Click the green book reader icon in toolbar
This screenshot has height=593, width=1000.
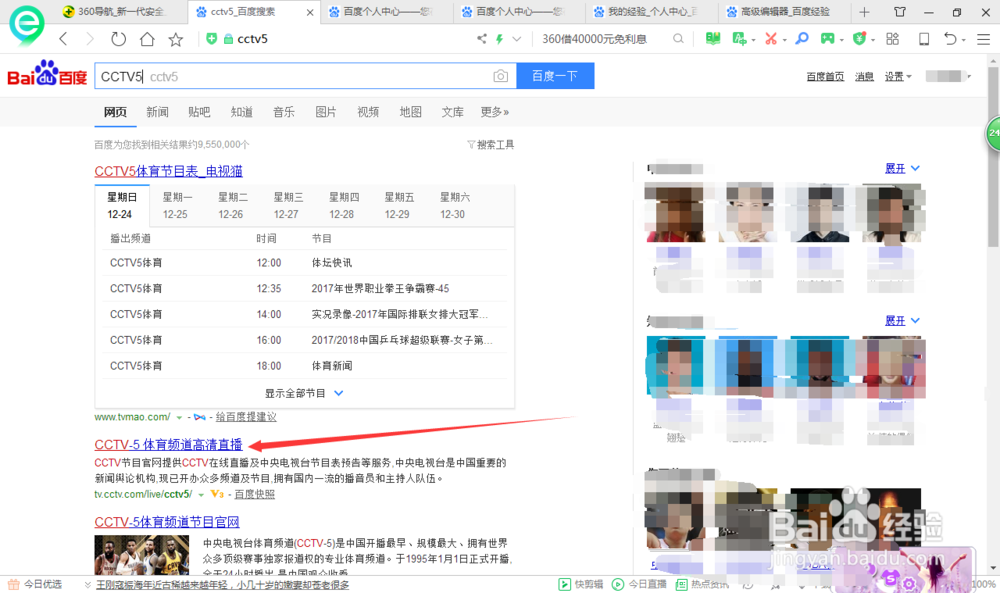(x=713, y=39)
